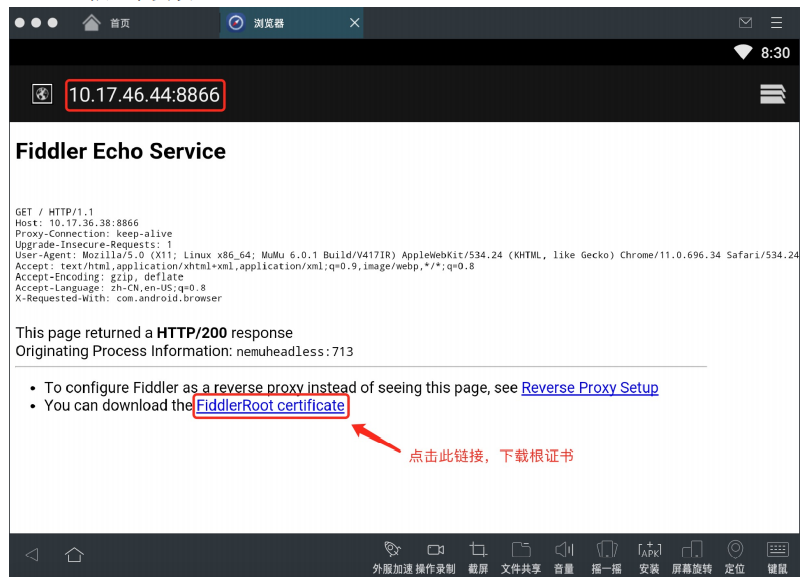The width and height of the screenshot is (812, 584).
Task: Close the 浏览器 tab
Action: coord(354,23)
